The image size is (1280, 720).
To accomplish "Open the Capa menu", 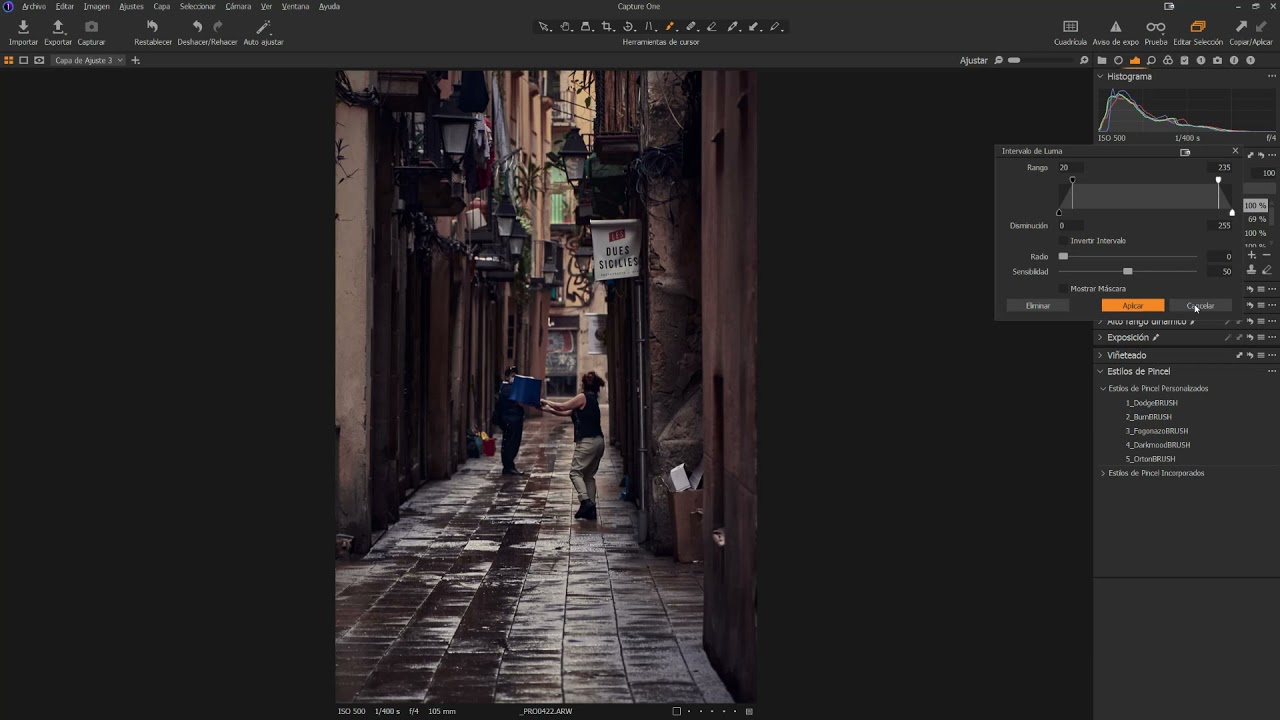I will (162, 6).
